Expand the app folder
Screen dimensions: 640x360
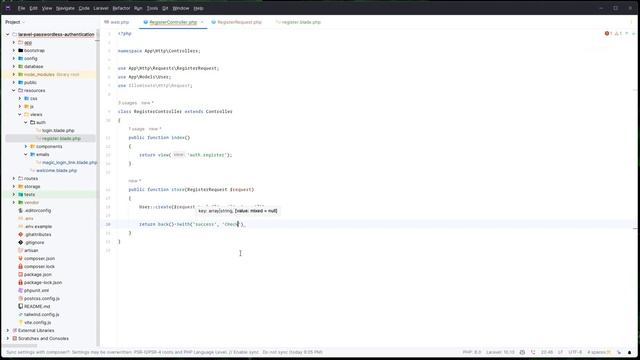point(14,42)
